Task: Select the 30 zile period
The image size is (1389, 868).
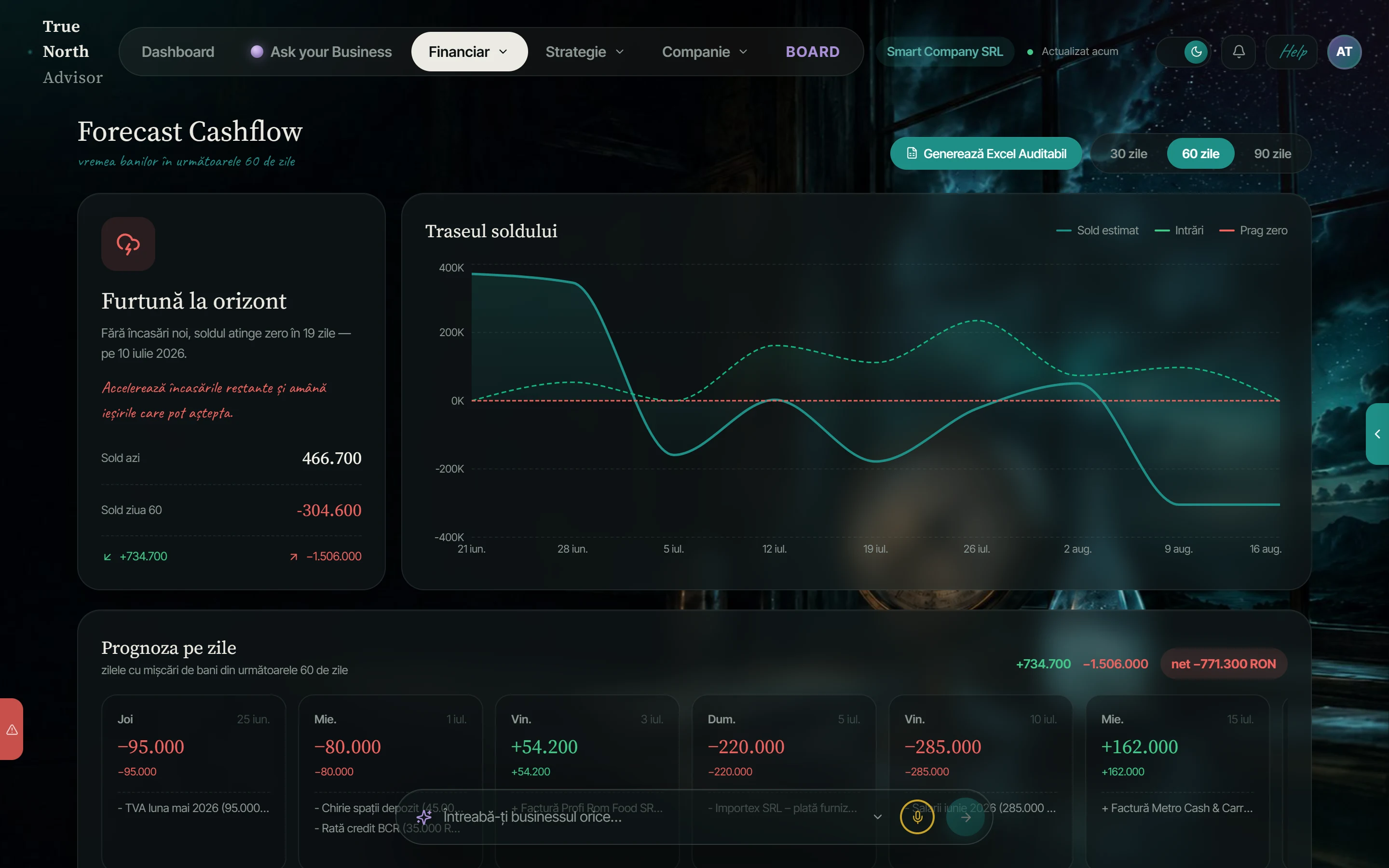Action: (x=1129, y=154)
